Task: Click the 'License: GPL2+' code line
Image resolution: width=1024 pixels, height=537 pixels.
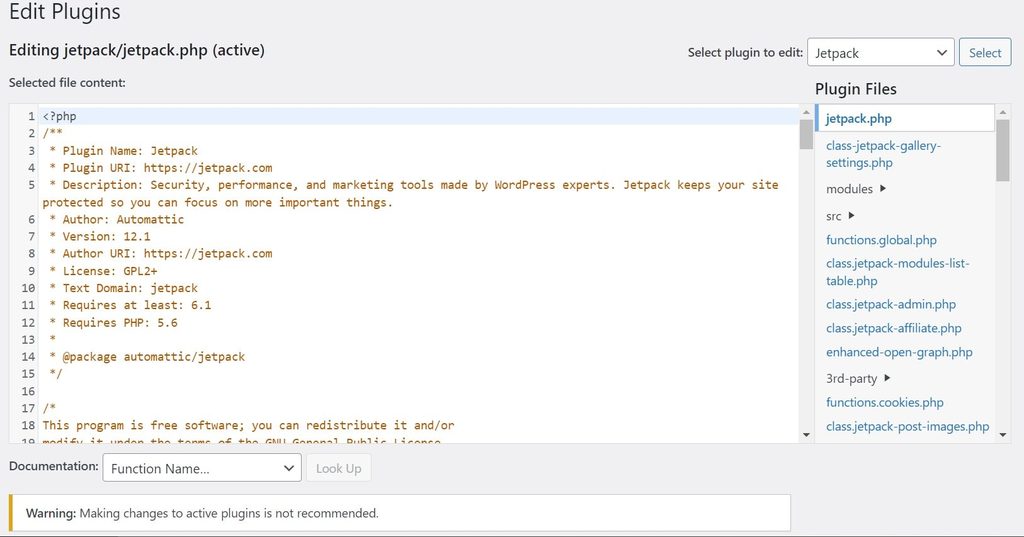Action: pyautogui.click(x=103, y=271)
